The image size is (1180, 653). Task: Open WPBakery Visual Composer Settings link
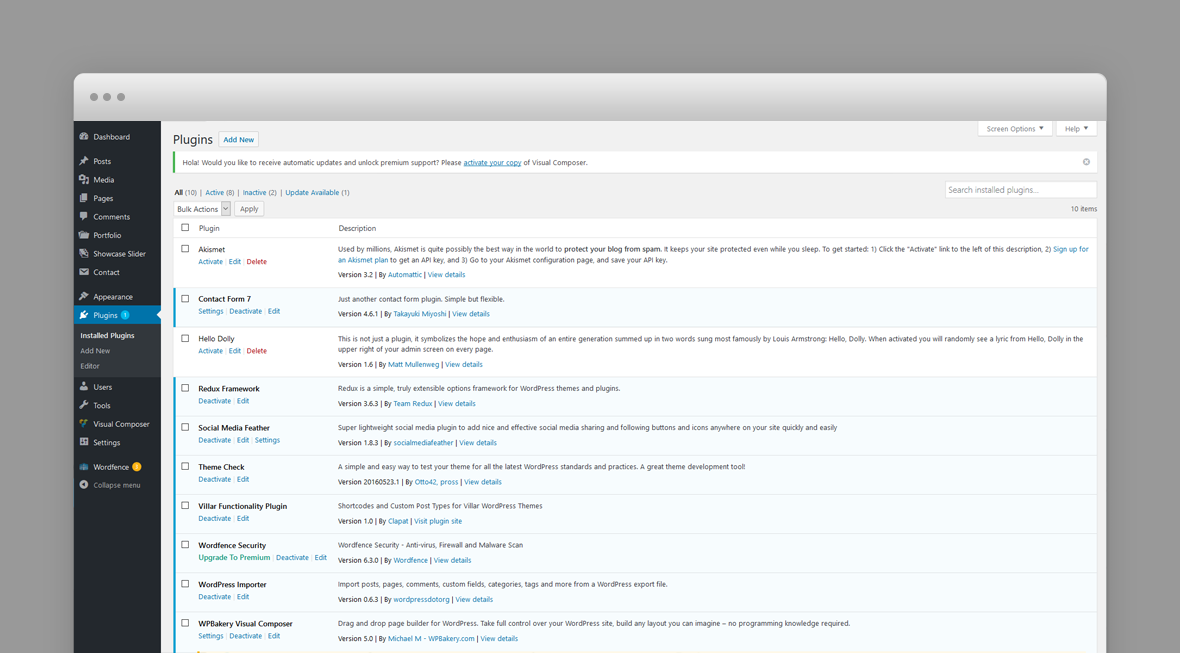pos(211,636)
